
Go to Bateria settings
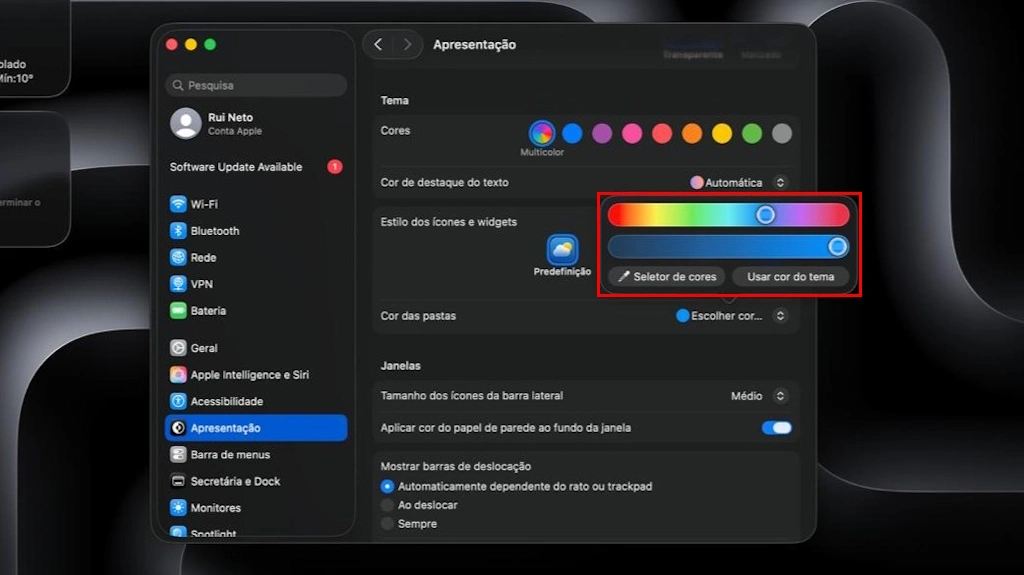click(208, 311)
